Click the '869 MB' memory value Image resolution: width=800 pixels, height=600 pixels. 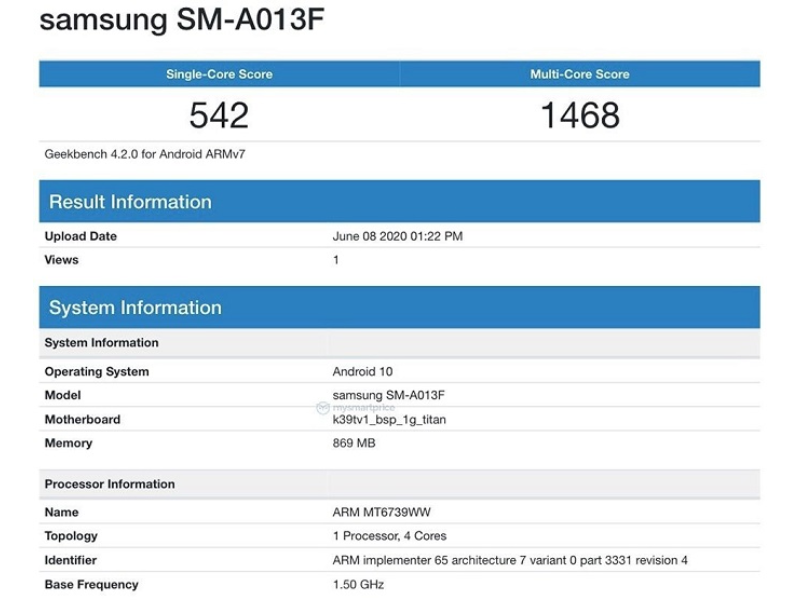354,443
